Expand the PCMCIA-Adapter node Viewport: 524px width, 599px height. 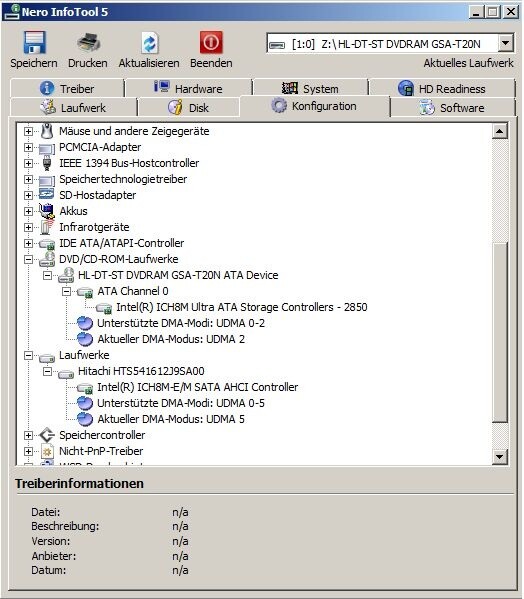28,147
